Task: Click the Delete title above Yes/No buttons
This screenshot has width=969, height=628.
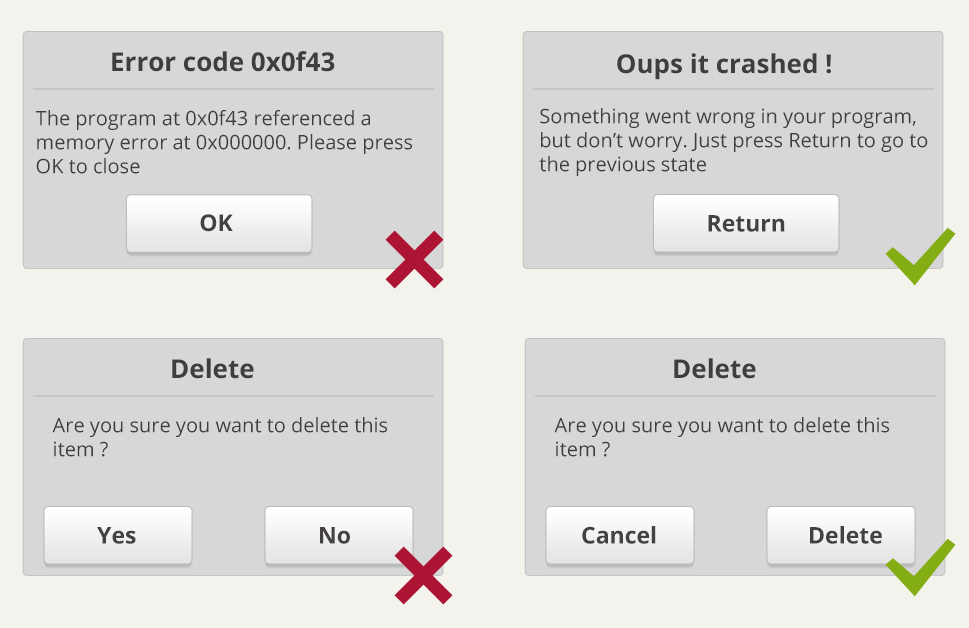Action: [212, 369]
